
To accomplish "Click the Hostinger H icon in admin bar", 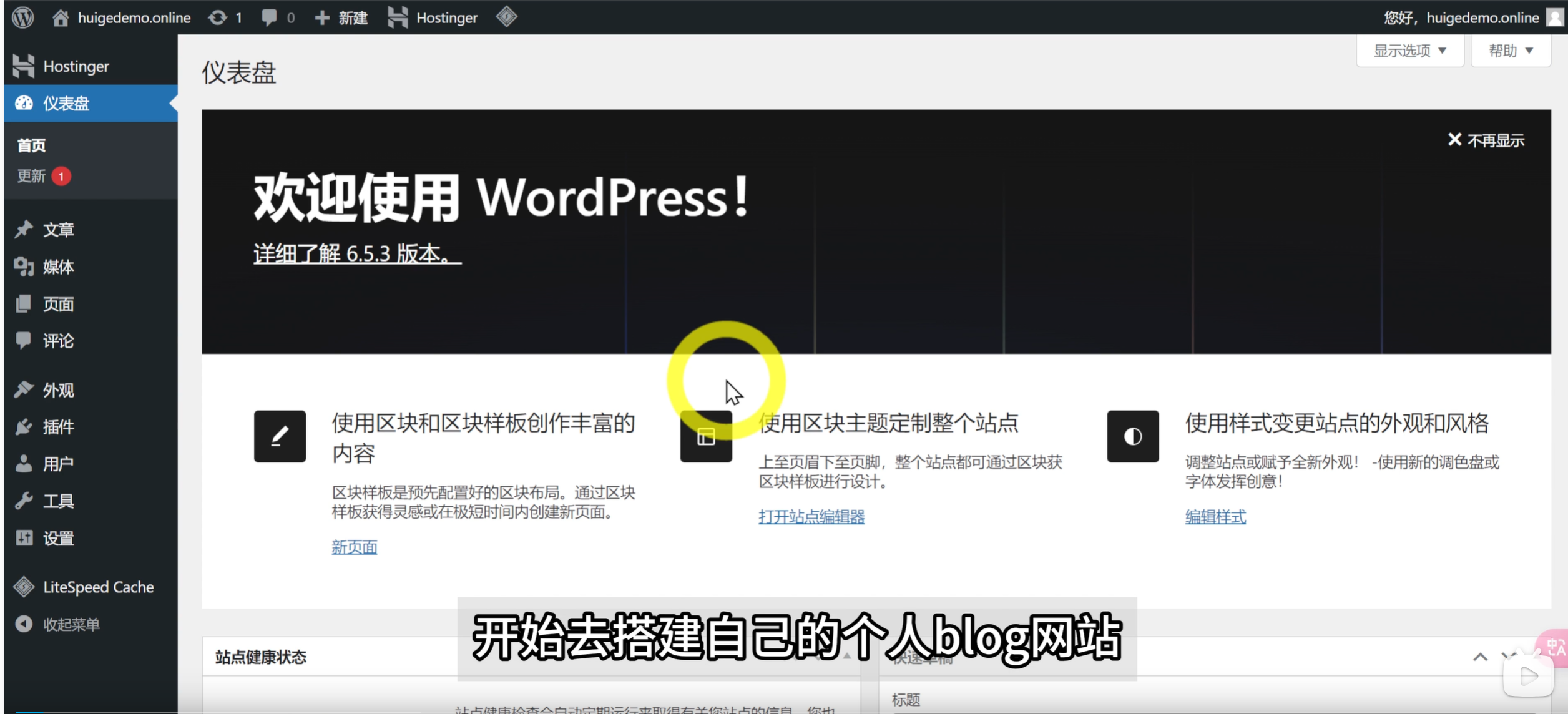I will point(398,17).
